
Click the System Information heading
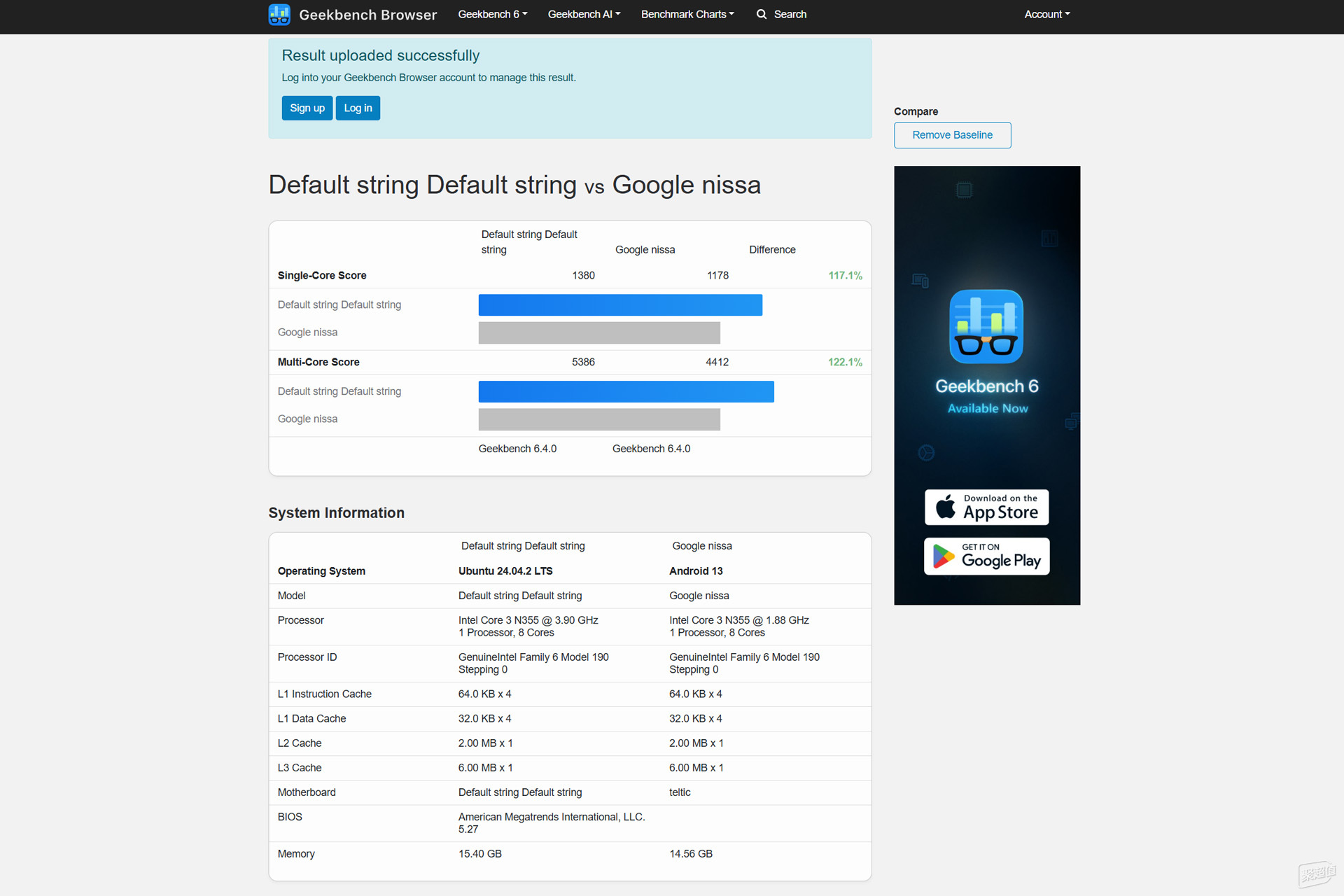click(337, 513)
